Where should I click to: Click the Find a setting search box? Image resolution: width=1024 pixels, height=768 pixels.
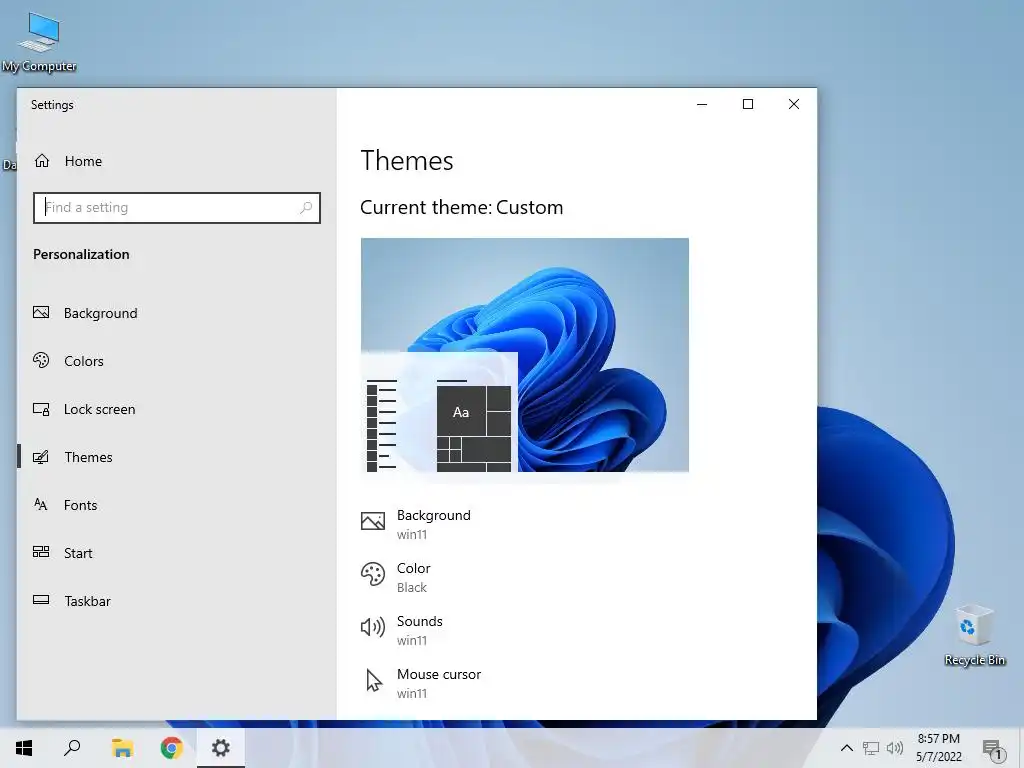pyautogui.click(x=176, y=208)
